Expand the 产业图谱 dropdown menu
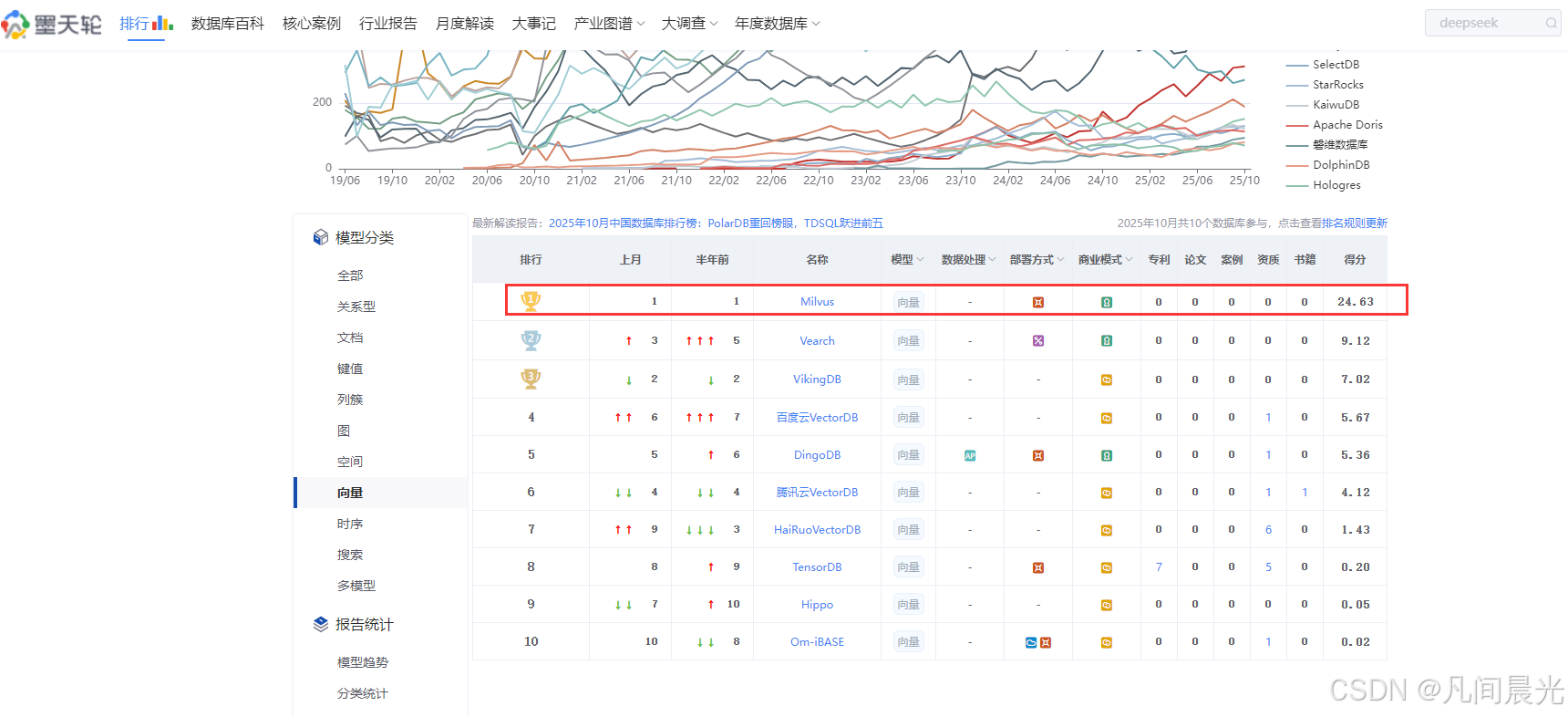 [609, 24]
